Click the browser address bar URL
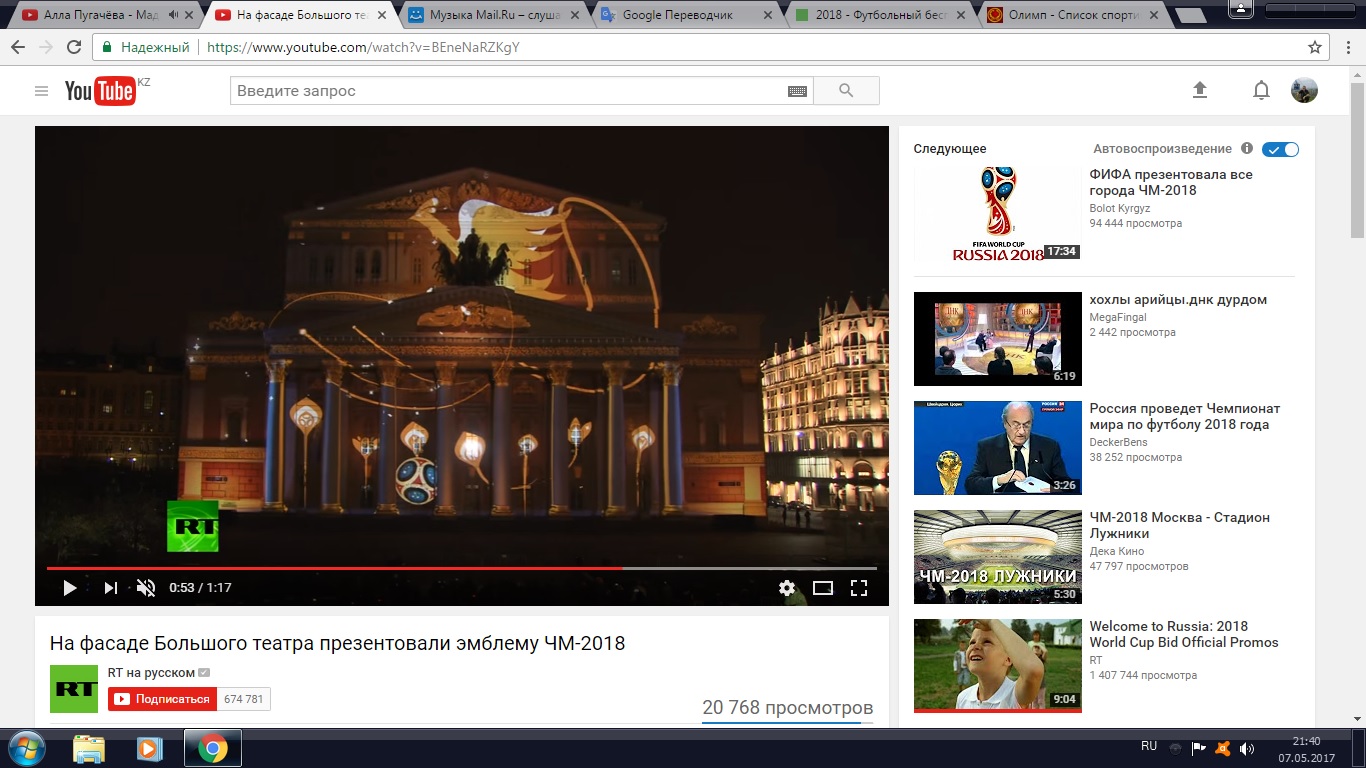1366x768 pixels. (x=363, y=47)
